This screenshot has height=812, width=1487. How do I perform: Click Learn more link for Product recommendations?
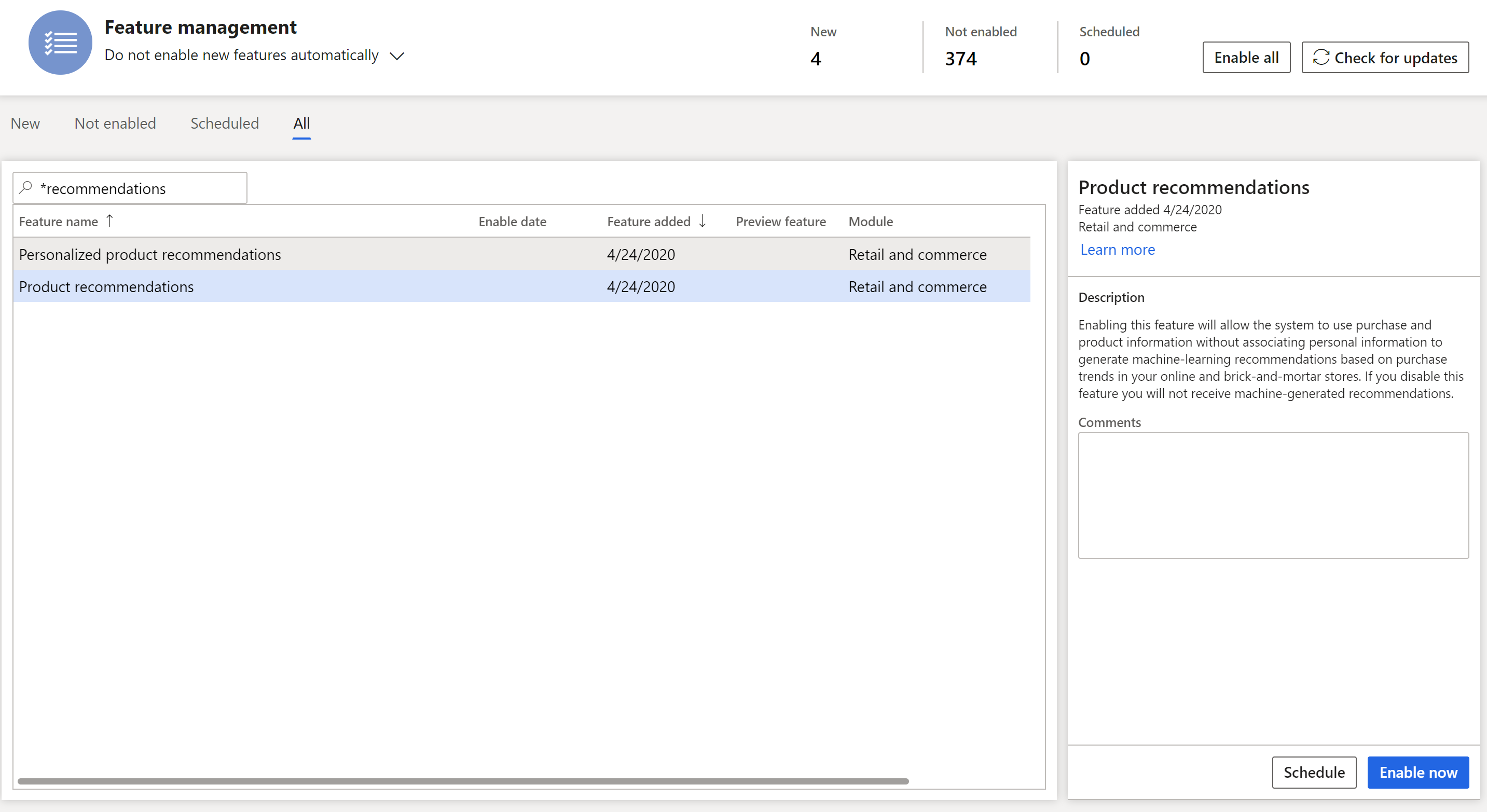(1117, 249)
